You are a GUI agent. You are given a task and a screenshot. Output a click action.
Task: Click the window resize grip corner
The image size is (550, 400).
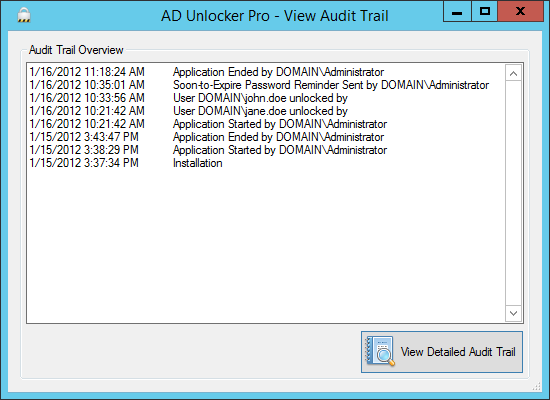click(x=537, y=387)
